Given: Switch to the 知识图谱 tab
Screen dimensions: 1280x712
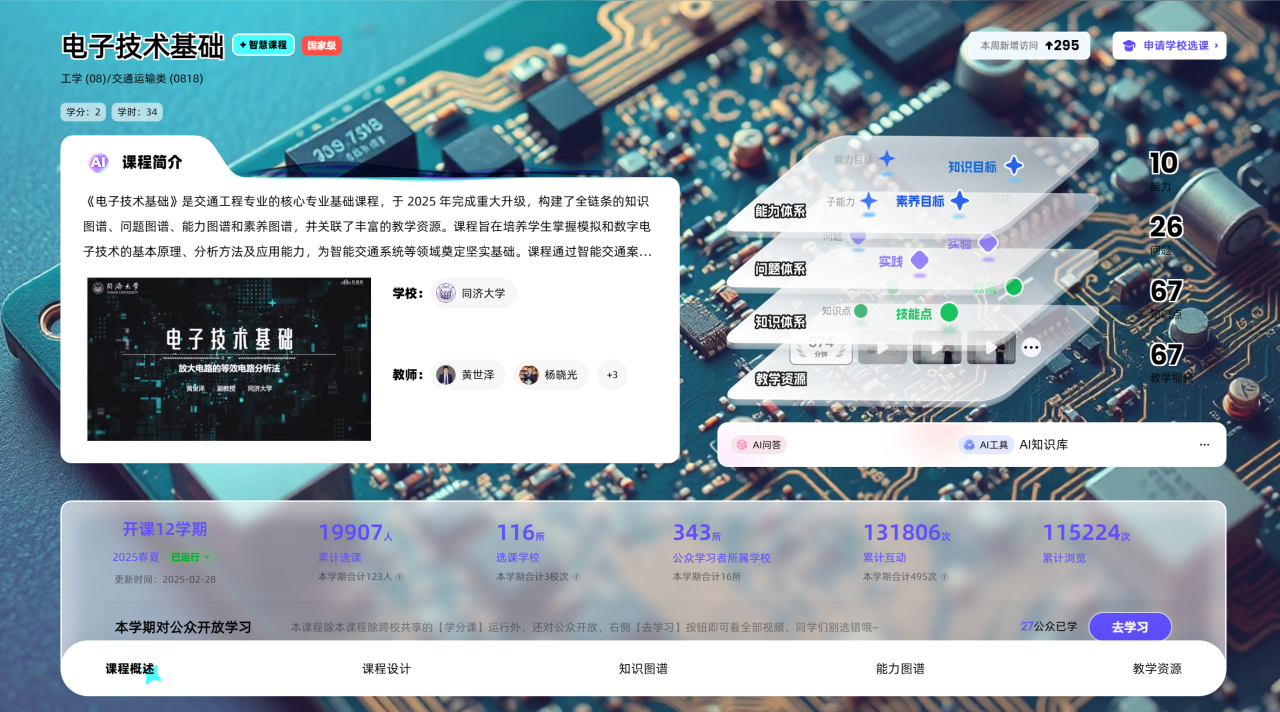Looking at the screenshot, I should coord(643,669).
